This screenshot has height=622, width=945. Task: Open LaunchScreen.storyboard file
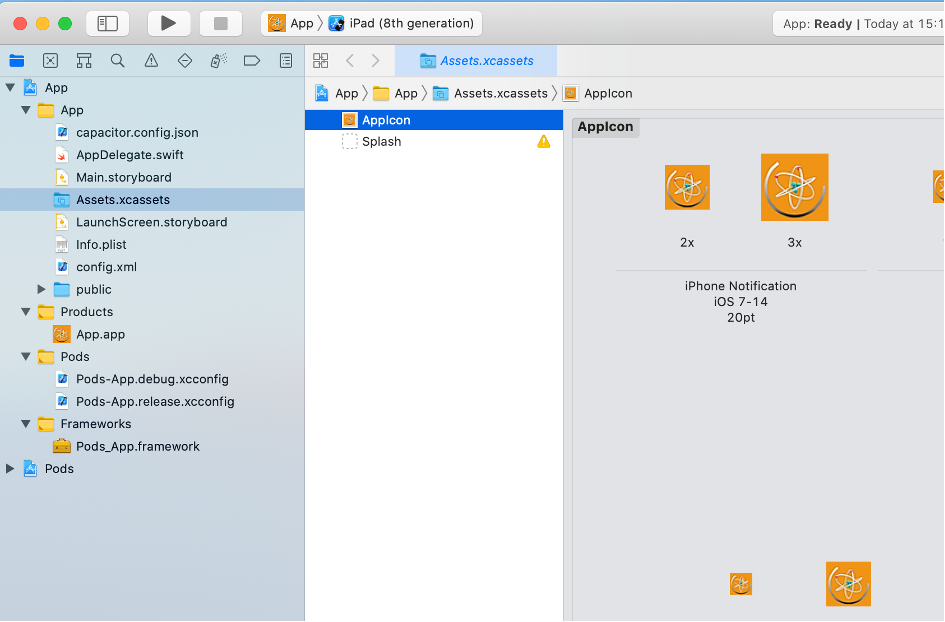click(x=152, y=222)
